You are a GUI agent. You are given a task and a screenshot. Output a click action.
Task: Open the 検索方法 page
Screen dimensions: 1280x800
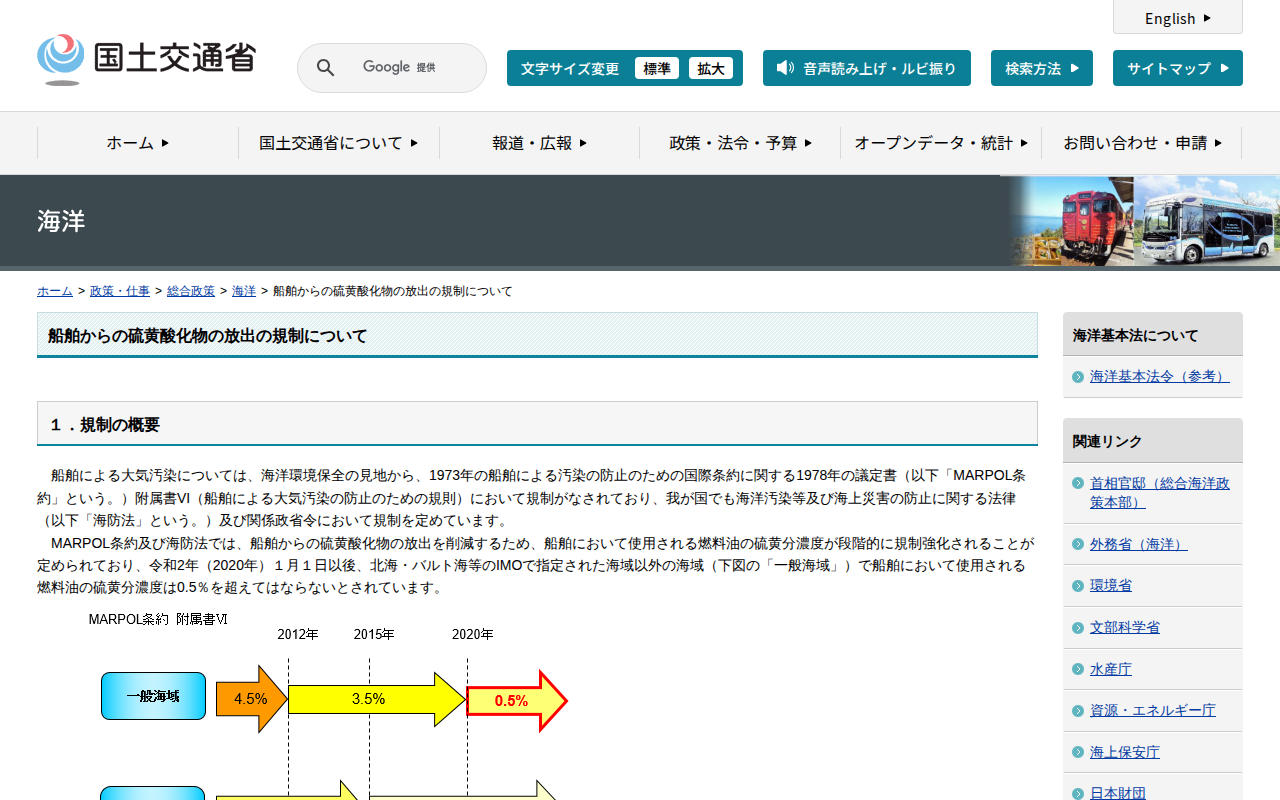(x=1042, y=68)
